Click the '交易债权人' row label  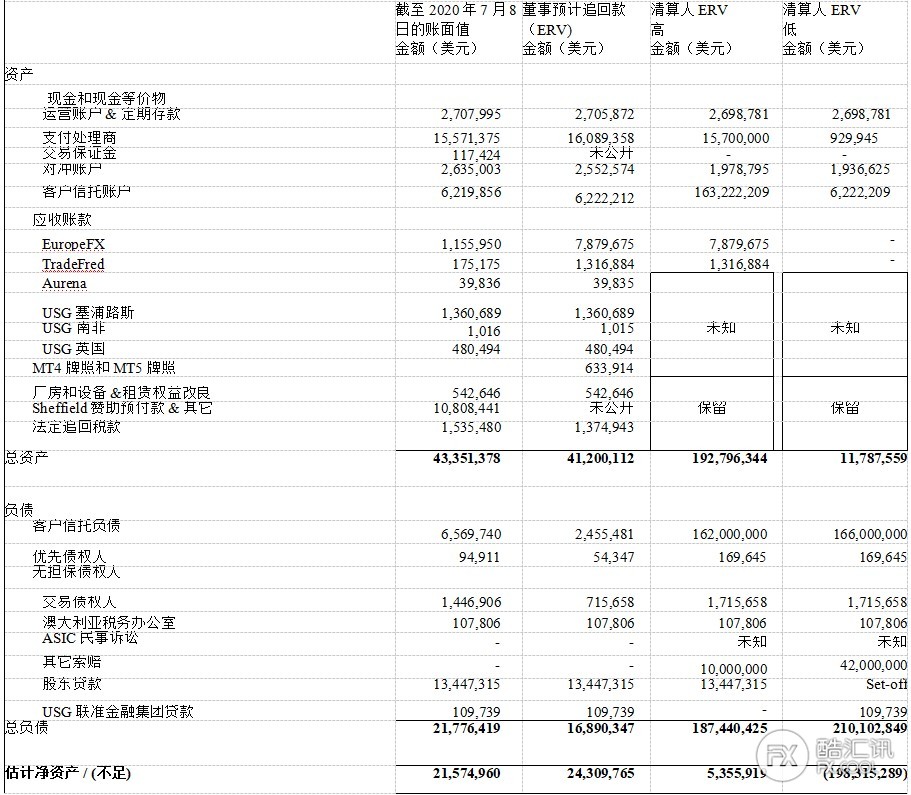[x=79, y=602]
